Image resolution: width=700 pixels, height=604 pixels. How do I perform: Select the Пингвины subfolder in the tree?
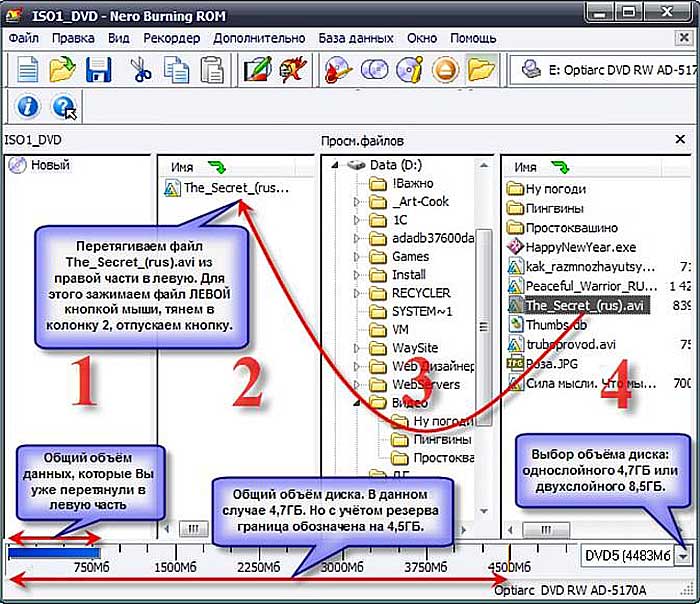coord(431,439)
